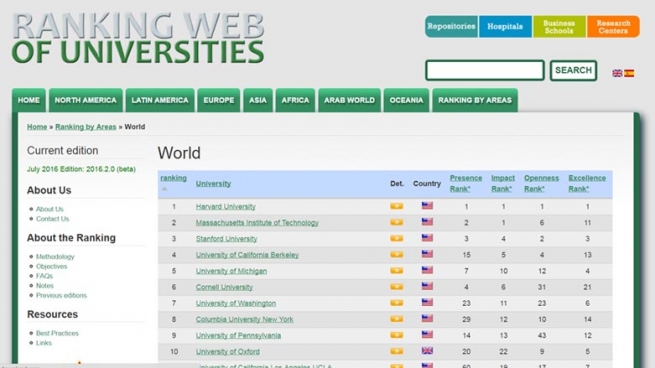The height and width of the screenshot is (368, 655).
Task: Open LATIN AMERICA tab
Action: [160, 100]
